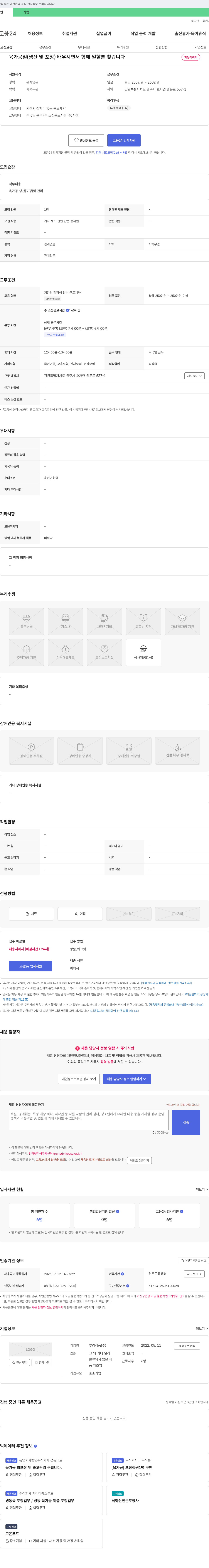
Task: Click the 필기 screening method box
Action: coord(129,914)
